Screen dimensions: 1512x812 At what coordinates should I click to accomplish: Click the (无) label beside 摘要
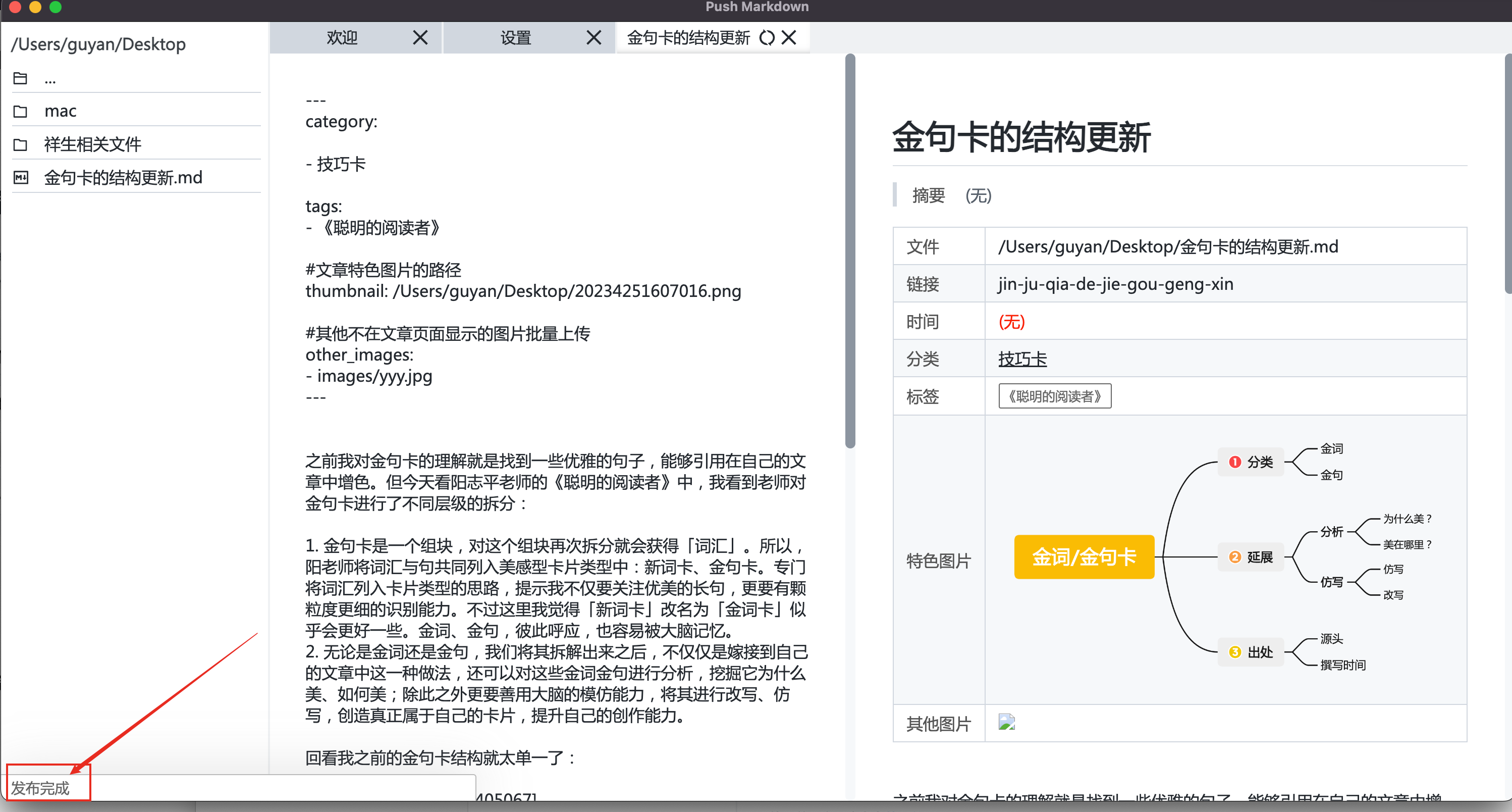(979, 195)
